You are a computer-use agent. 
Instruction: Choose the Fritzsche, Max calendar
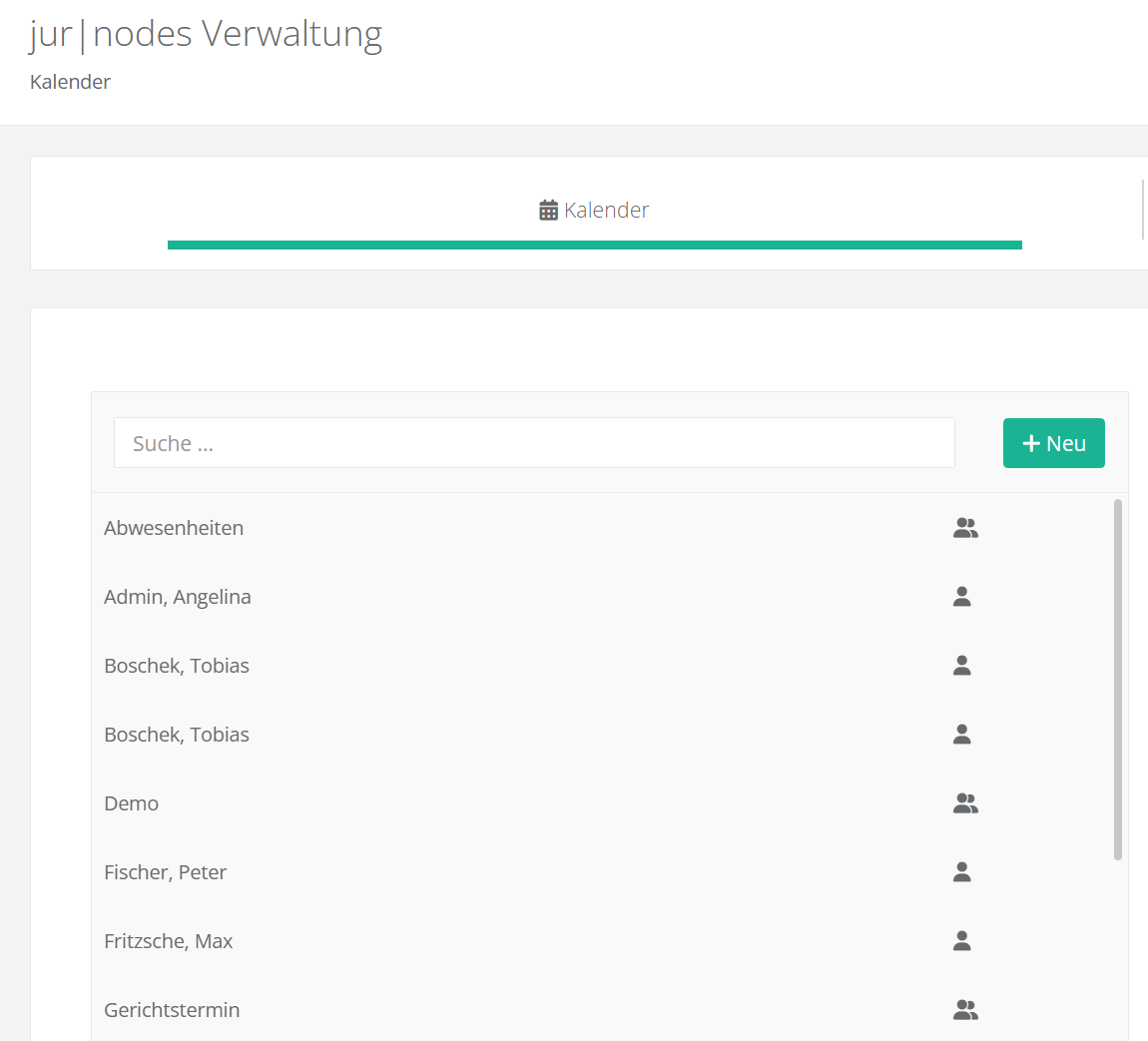click(169, 941)
